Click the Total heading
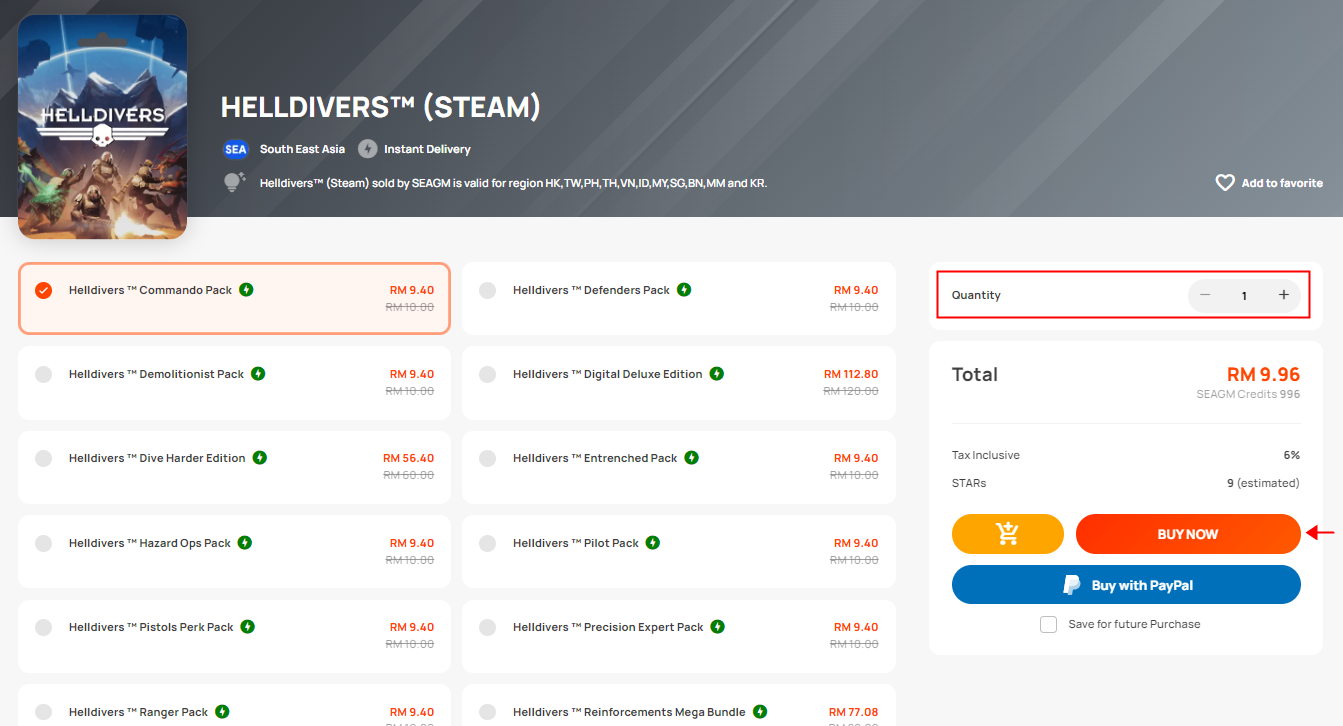 (975, 374)
